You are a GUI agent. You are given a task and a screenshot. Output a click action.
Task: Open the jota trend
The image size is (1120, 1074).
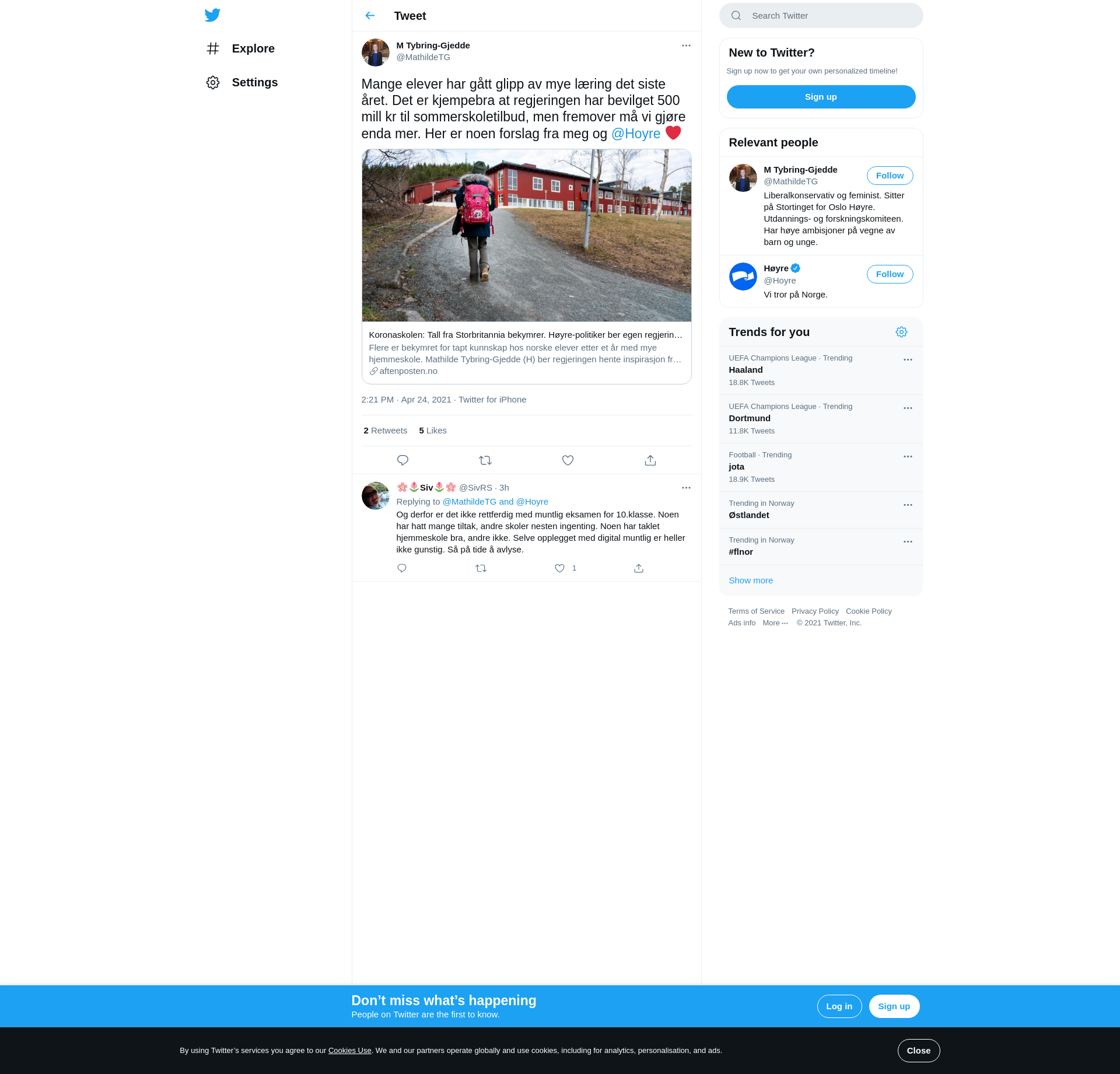[x=821, y=467]
